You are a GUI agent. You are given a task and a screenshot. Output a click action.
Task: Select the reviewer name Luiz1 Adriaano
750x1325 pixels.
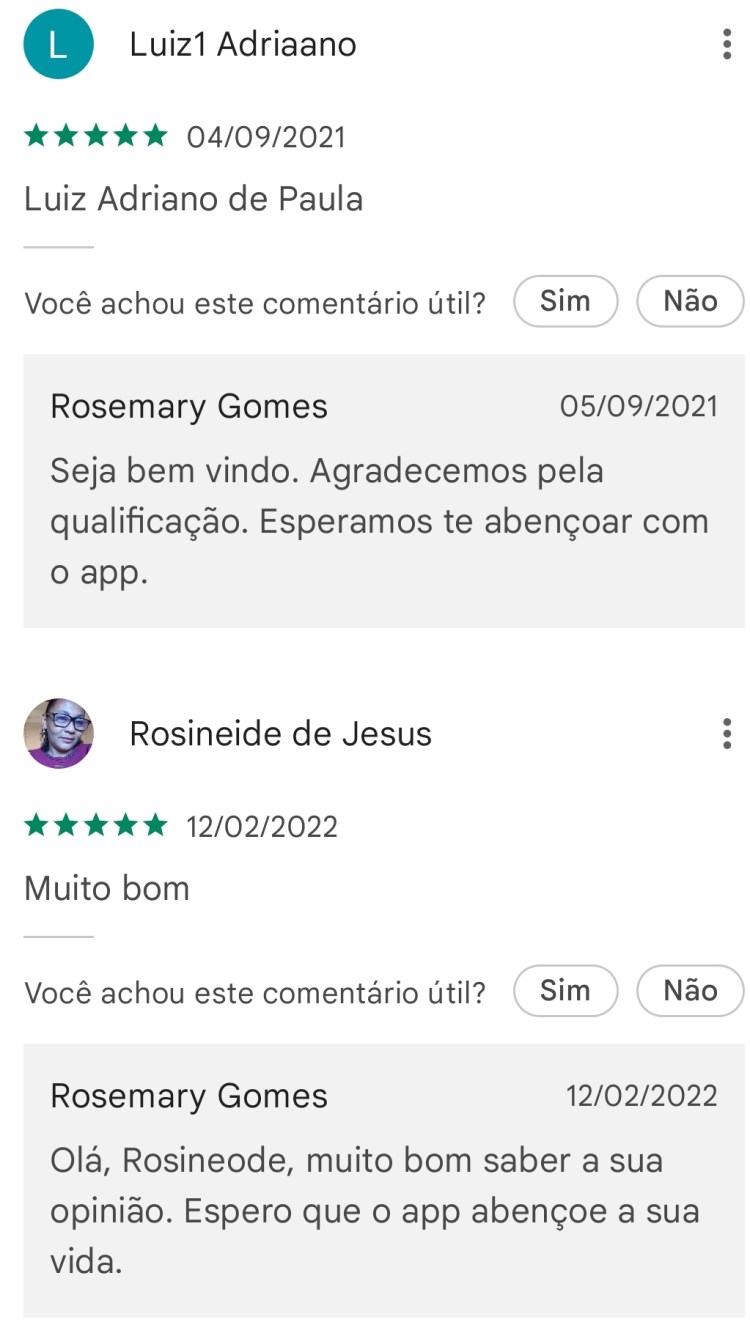point(243,45)
